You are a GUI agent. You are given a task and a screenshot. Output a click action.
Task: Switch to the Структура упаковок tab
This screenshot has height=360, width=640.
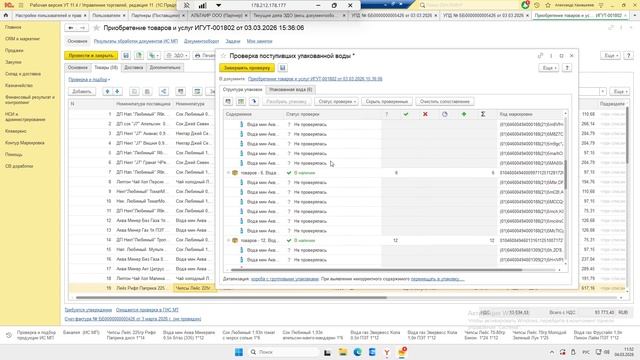[x=242, y=89]
